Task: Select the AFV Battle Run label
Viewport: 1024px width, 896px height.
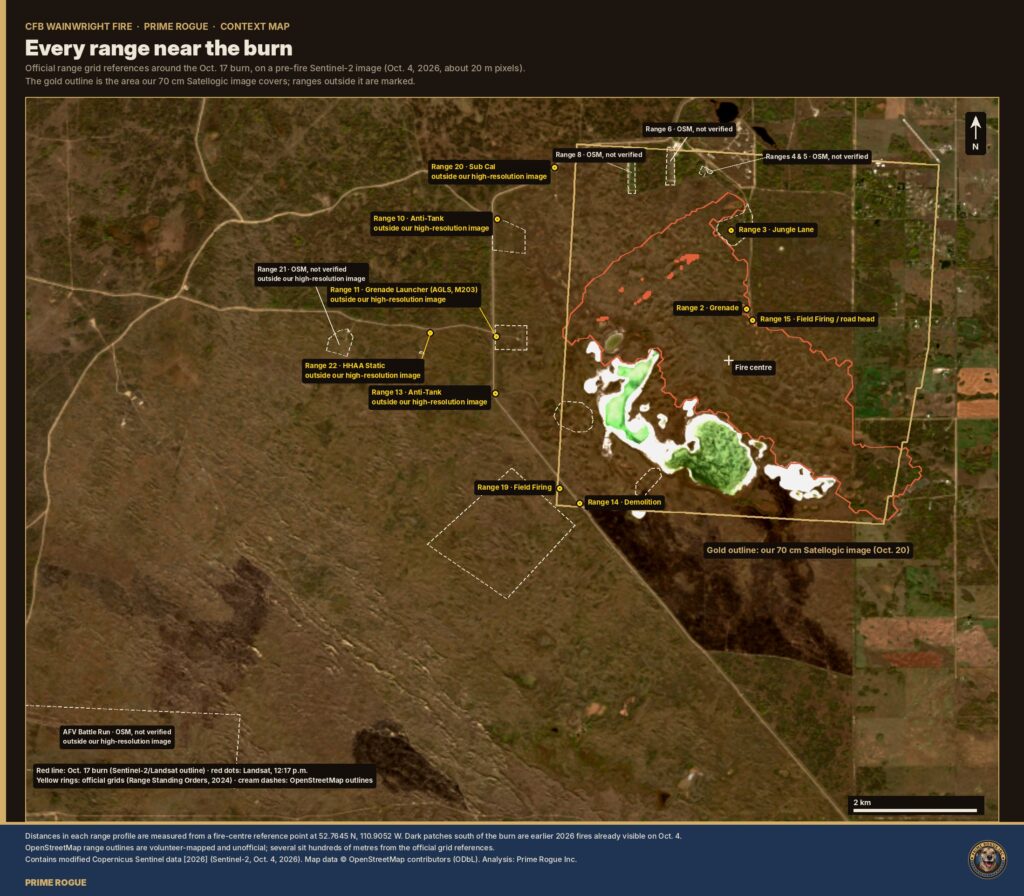Action: click(x=117, y=737)
